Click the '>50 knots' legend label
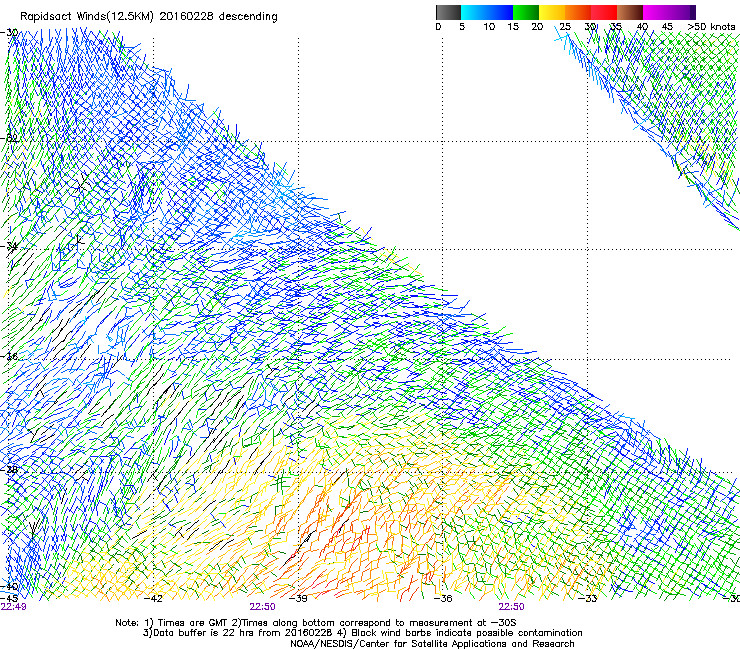Screen dimensions: 740x650 (711, 27)
